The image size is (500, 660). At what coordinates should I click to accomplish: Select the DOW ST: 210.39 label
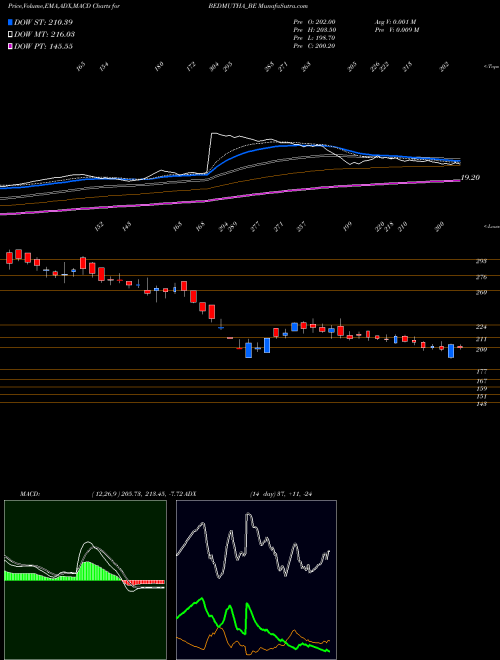pyautogui.click(x=43, y=22)
